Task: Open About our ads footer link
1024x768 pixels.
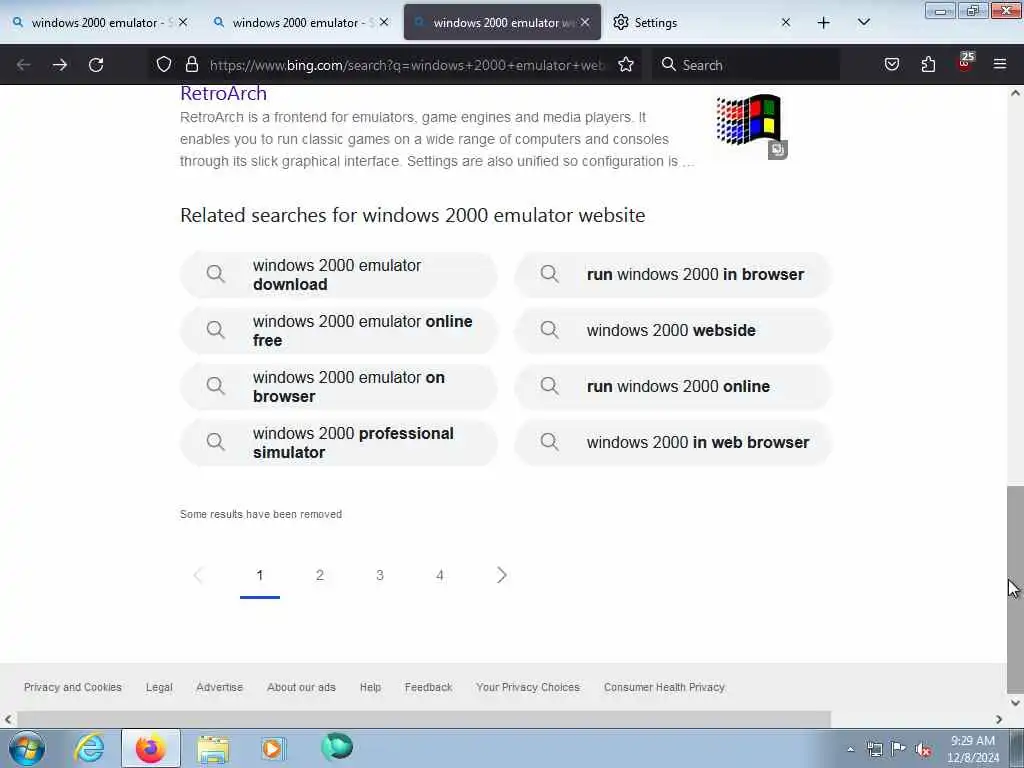Action: pos(301,687)
